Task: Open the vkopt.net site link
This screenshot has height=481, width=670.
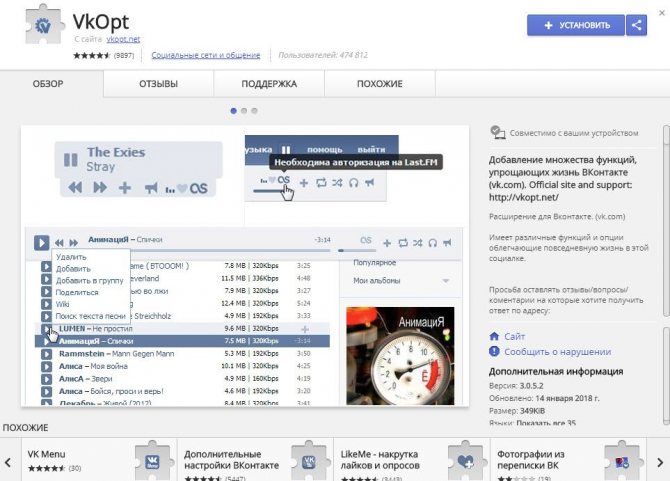Action: (123, 39)
